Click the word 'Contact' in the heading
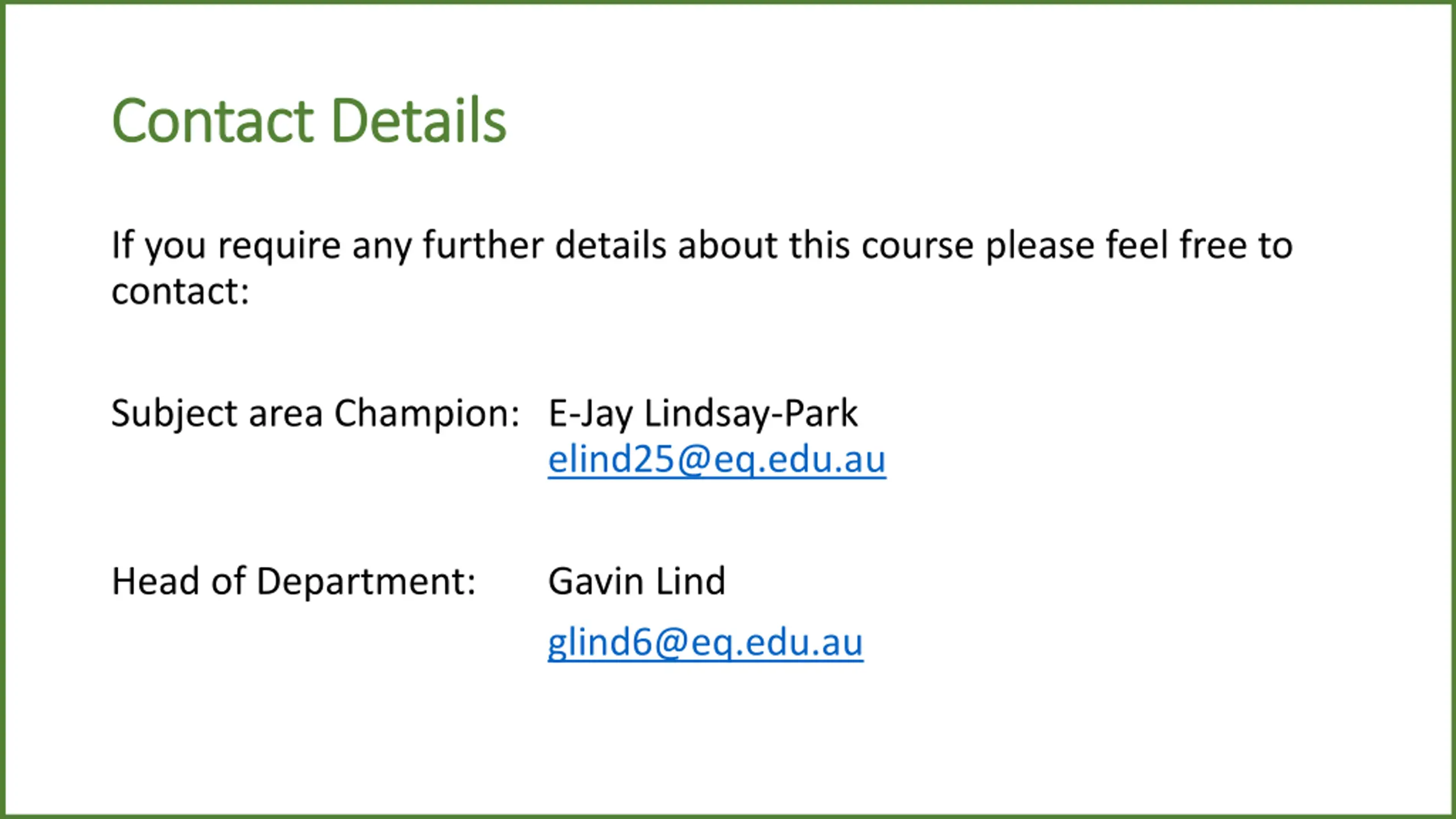Image resolution: width=1456 pixels, height=819 pixels. click(213, 121)
